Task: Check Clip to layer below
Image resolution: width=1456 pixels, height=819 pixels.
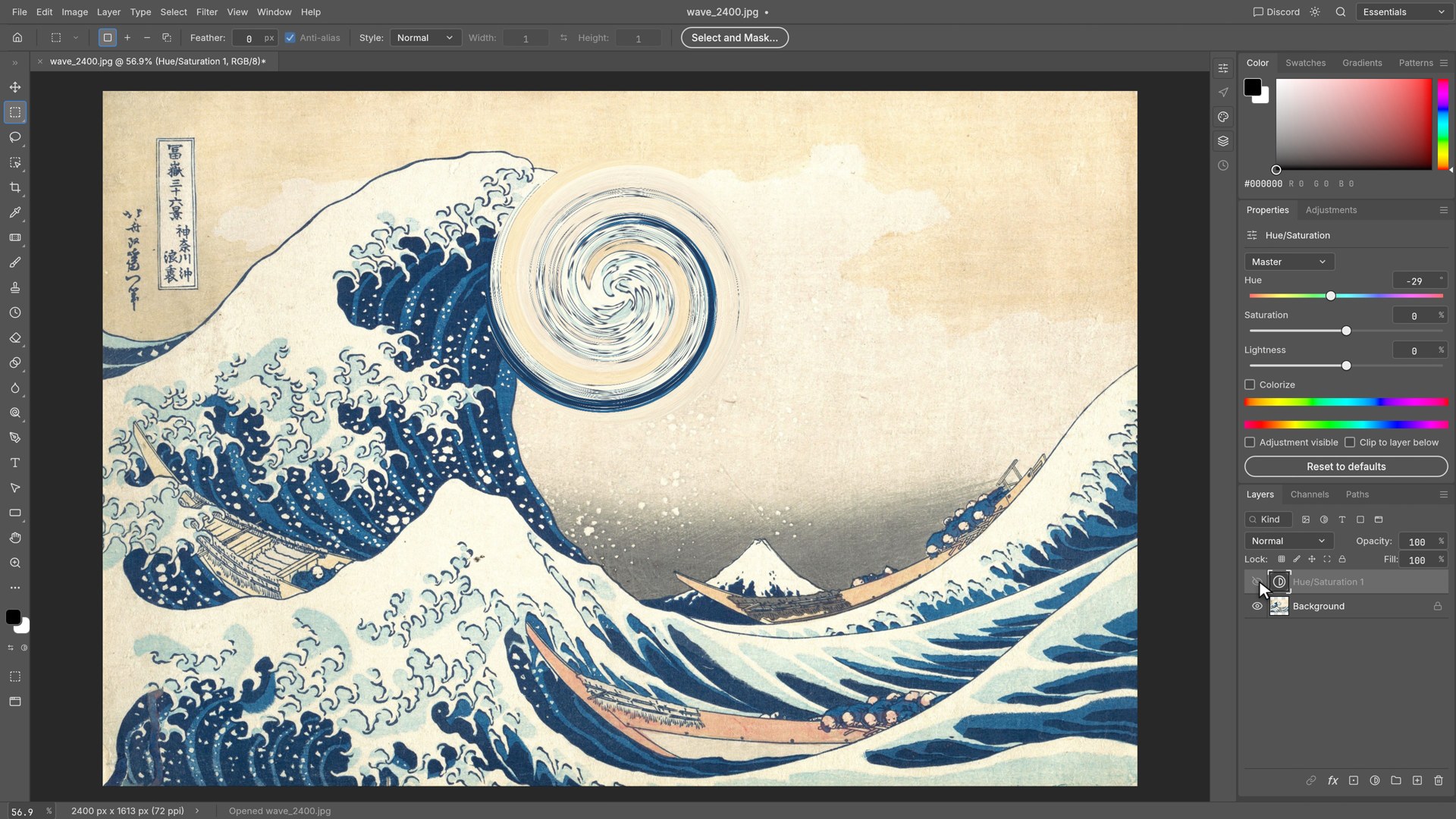Action: [x=1350, y=442]
